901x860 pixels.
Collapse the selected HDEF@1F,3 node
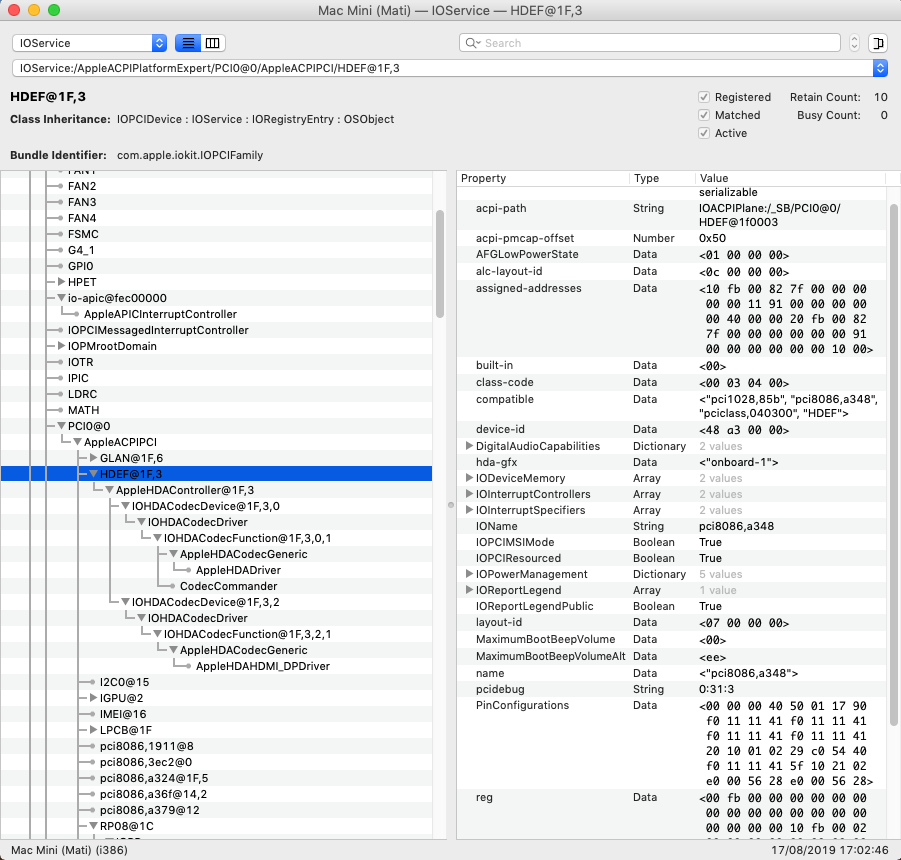pyautogui.click(x=93, y=474)
